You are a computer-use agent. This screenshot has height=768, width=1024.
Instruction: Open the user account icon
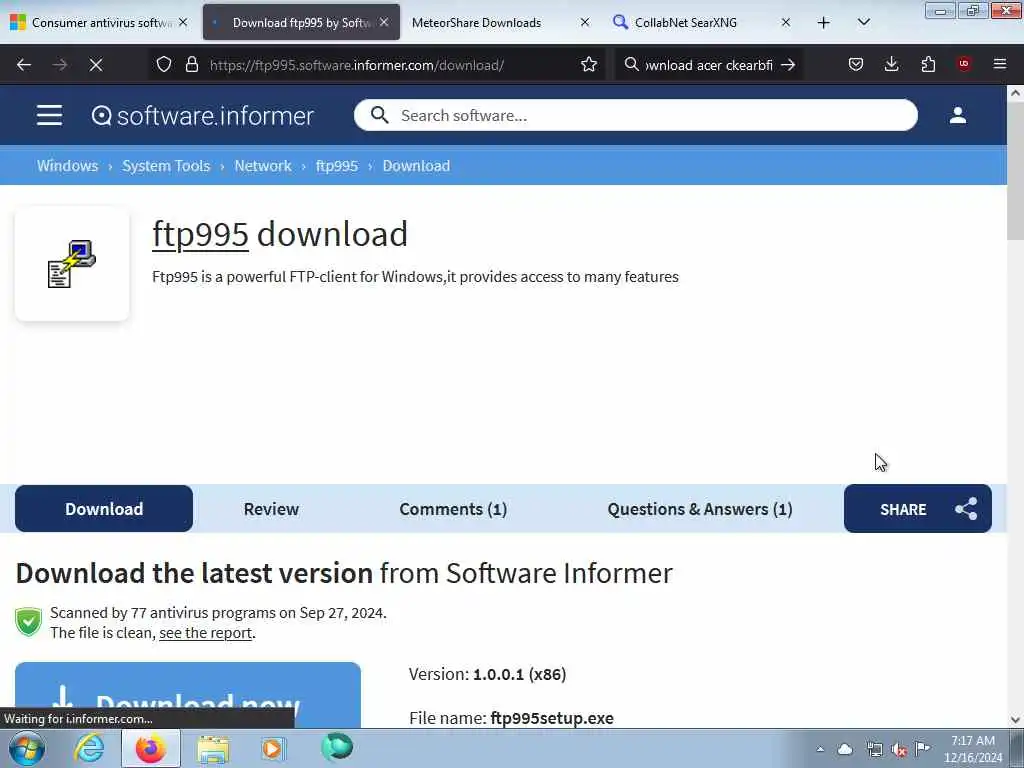[957, 116]
